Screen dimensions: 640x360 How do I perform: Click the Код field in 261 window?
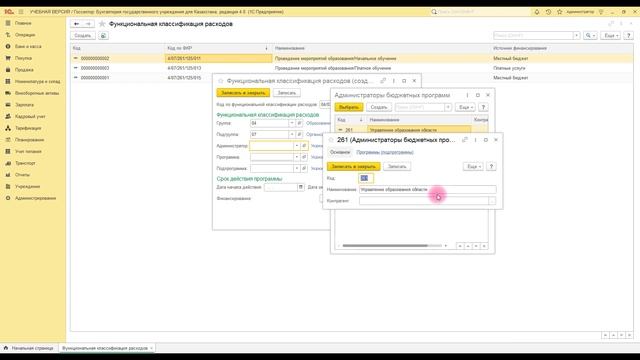point(366,178)
